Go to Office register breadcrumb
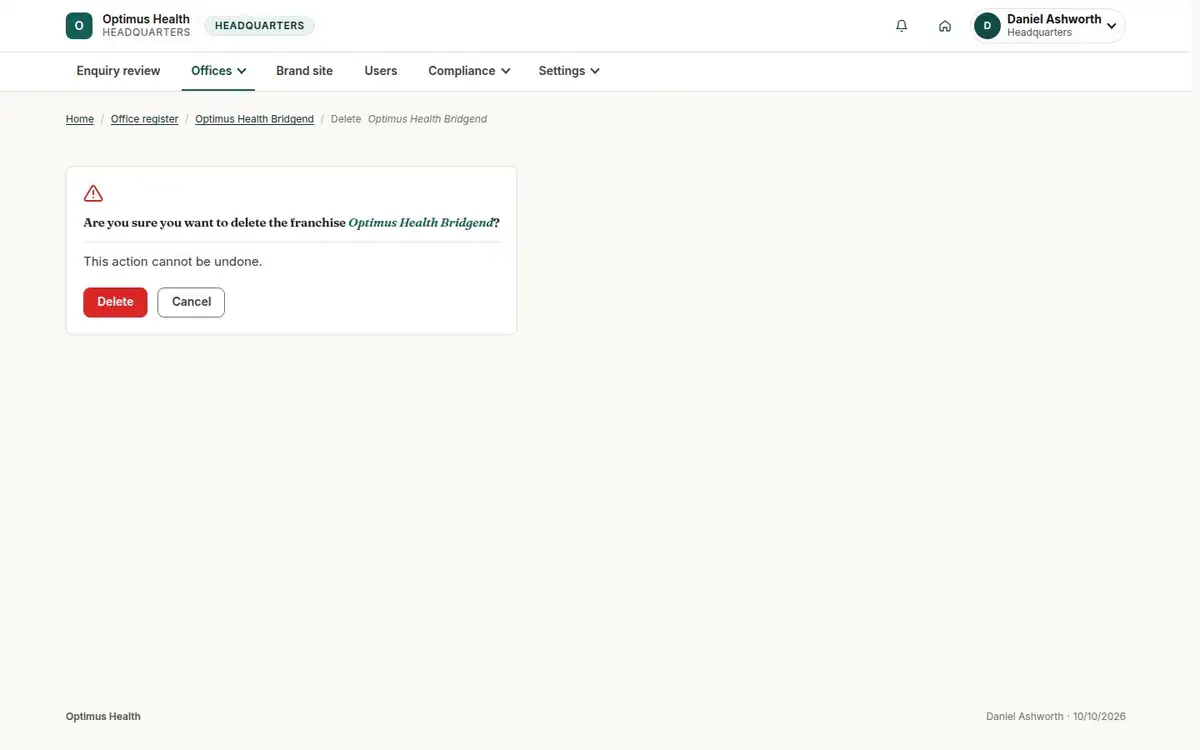Viewport: 1200px width, 750px height. click(x=144, y=119)
